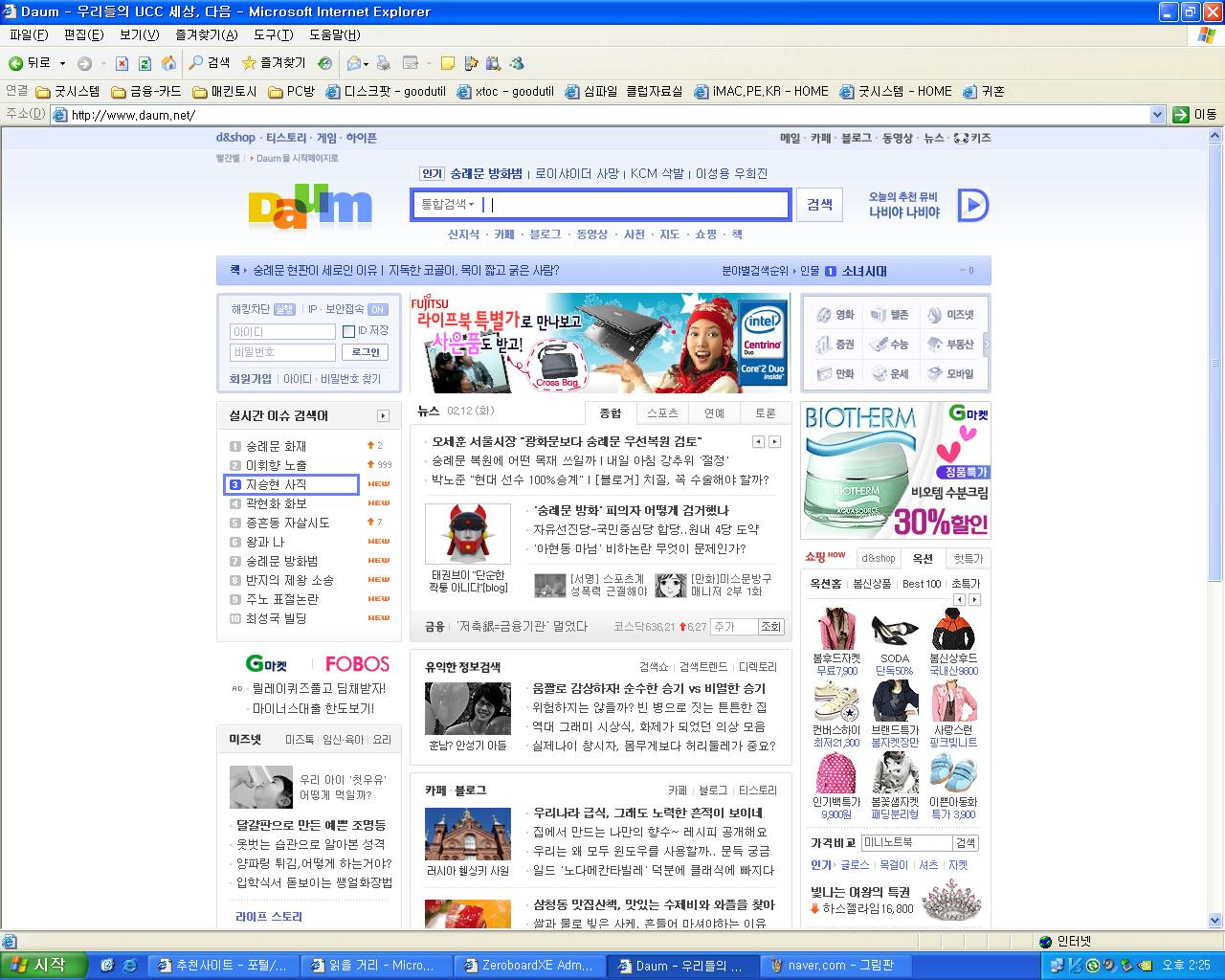Screen dimensions: 1225x980
Task: Open the 보기(V) menu
Action: coord(140,35)
